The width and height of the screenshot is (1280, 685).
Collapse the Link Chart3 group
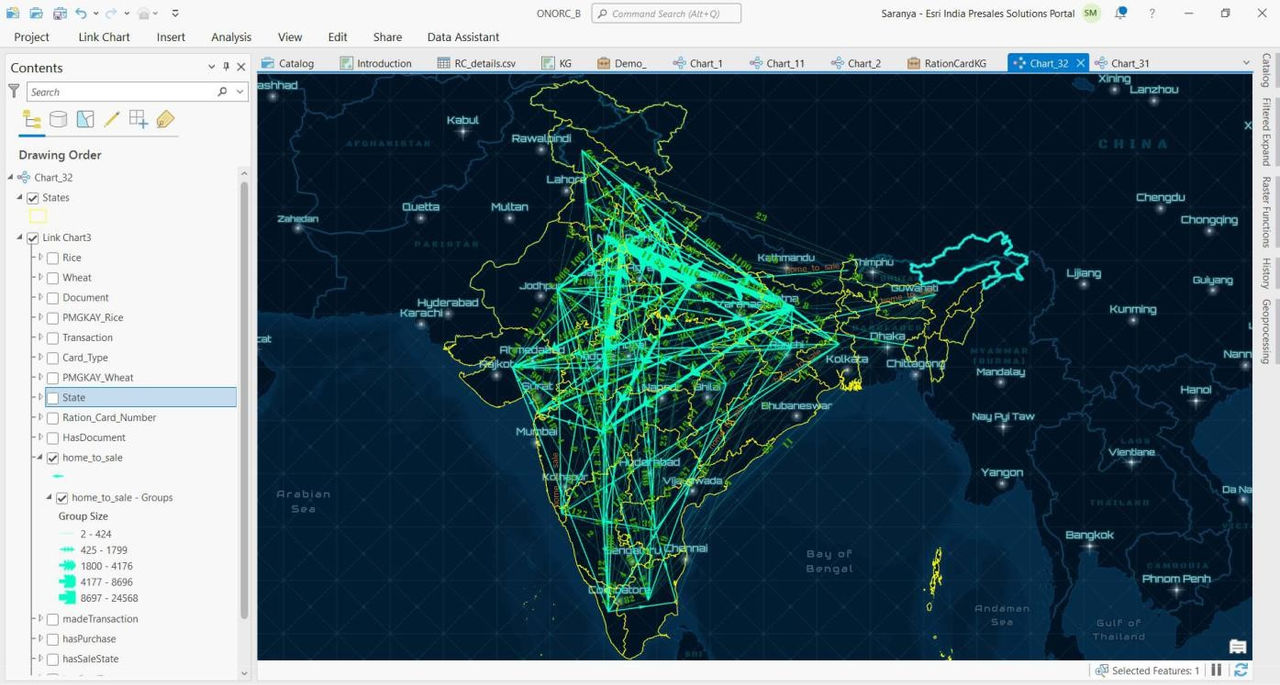[21, 238]
